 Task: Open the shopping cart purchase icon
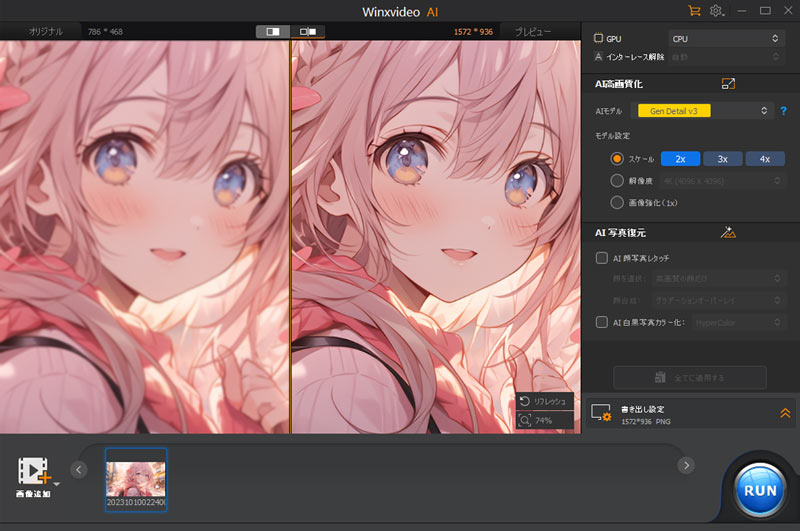694,11
